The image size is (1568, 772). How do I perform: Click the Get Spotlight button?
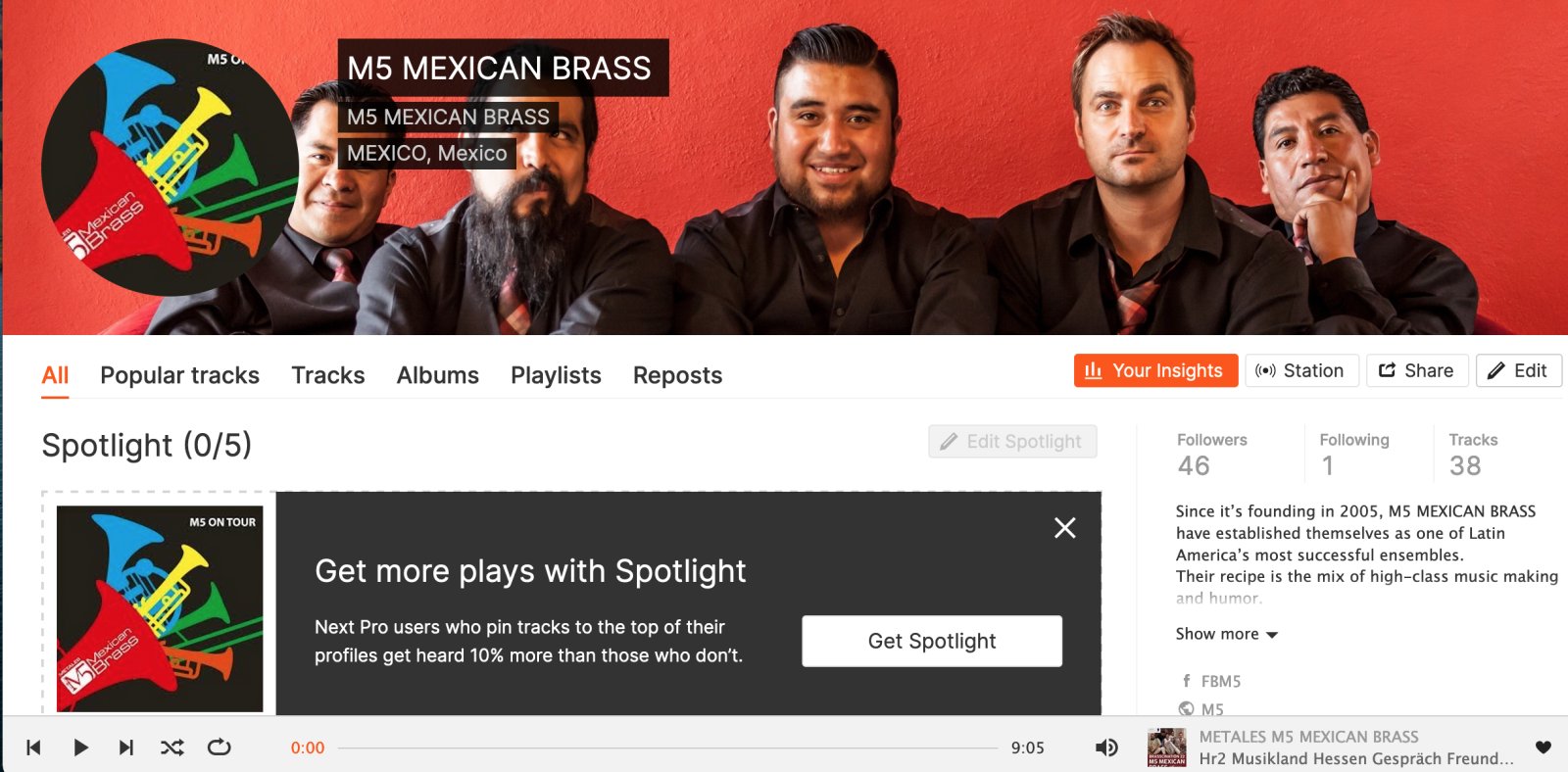point(932,641)
